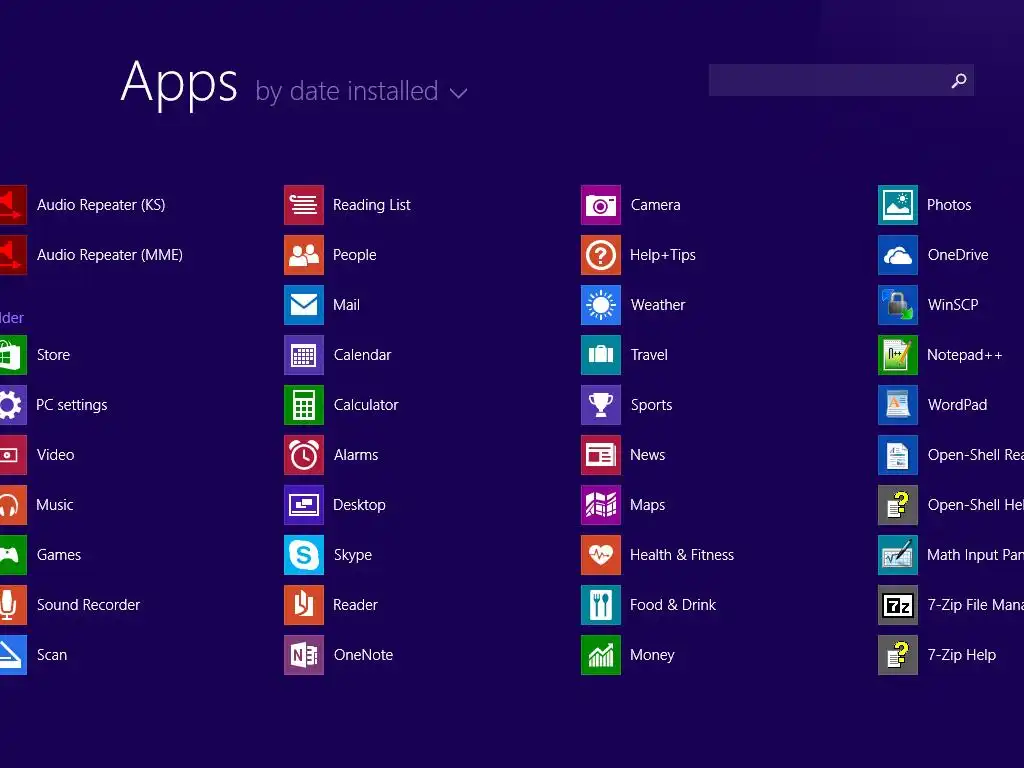
Task: Click the 'PC settings' label
Action: (72, 405)
